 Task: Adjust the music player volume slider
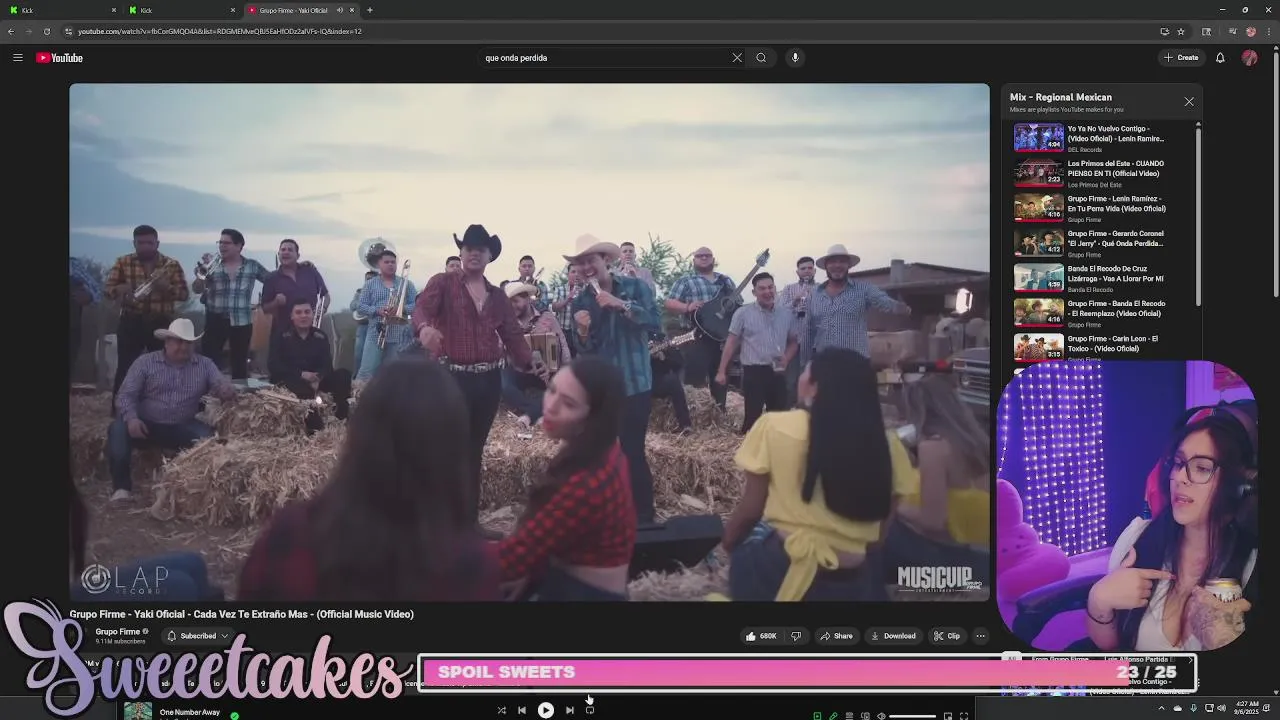coord(913,716)
